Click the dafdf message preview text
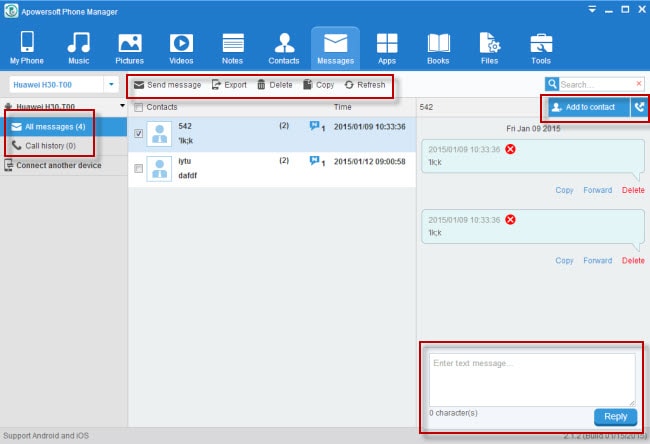The height and width of the screenshot is (444, 650). (x=187, y=176)
